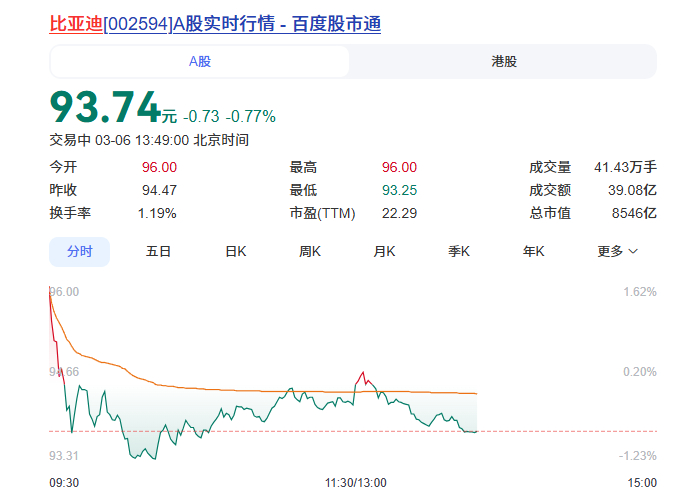The height and width of the screenshot is (499, 692).
Task: Click the 市盈(TTM) label
Action: coord(323,213)
